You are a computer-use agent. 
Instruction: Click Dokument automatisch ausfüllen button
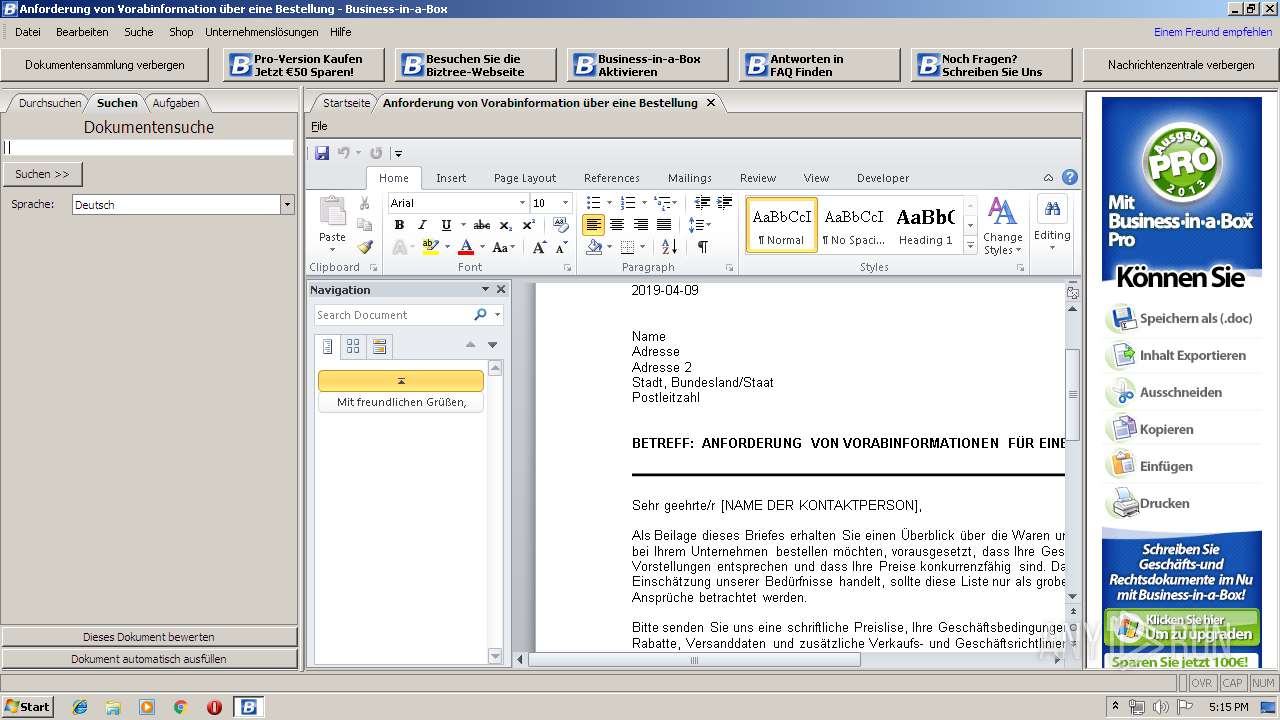149,659
